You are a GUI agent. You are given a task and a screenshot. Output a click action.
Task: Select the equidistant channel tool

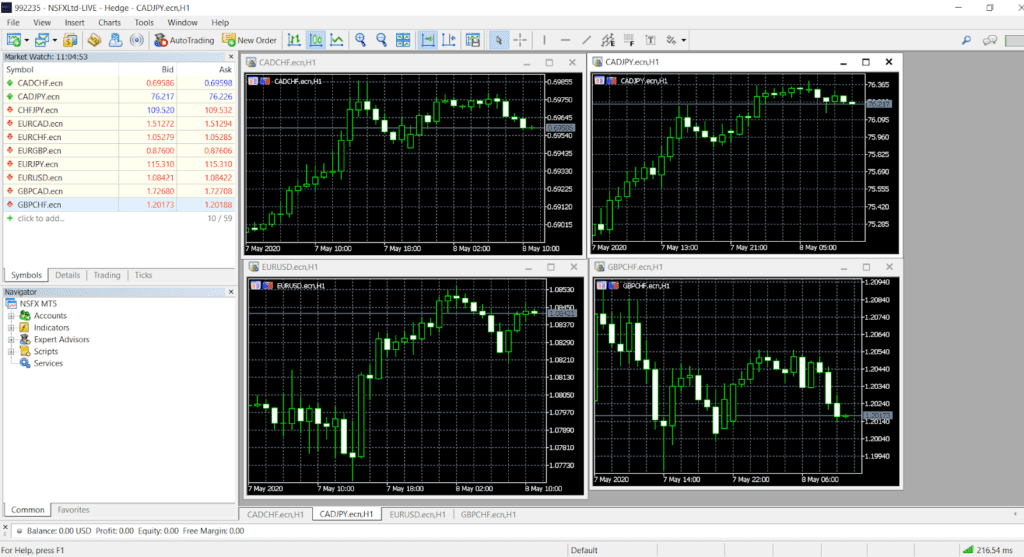click(x=608, y=40)
